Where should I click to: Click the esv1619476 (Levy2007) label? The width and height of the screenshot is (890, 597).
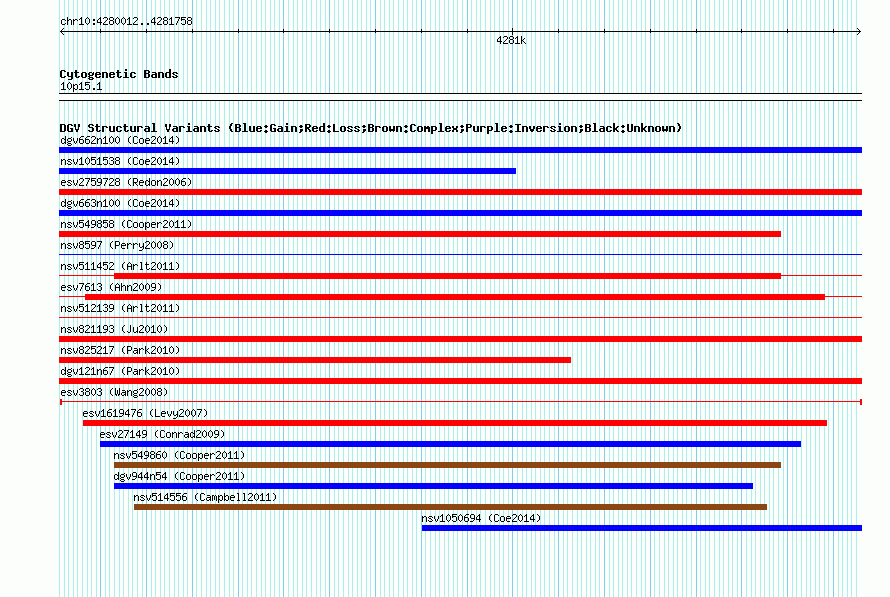click(145, 413)
